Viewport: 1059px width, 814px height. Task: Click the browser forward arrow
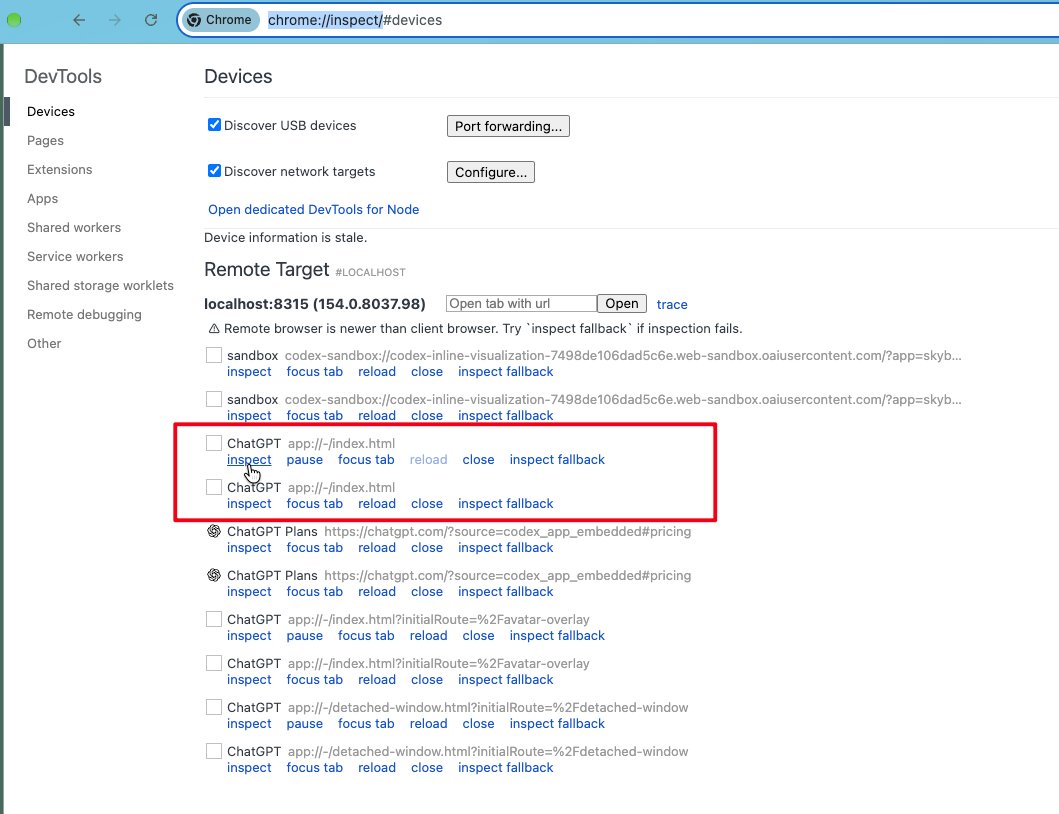pyautogui.click(x=115, y=20)
